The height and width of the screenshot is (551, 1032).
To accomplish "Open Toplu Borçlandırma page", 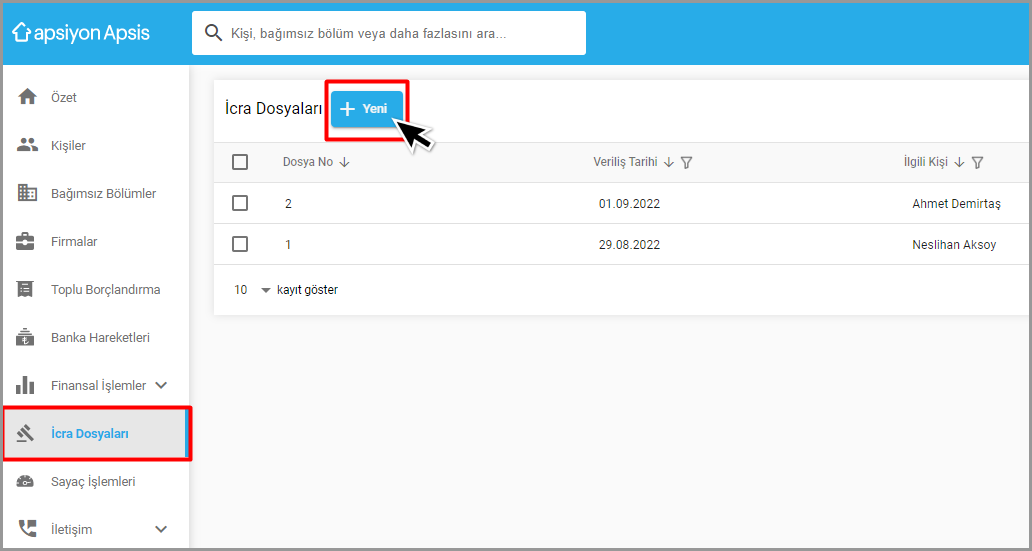I will [x=96, y=290].
